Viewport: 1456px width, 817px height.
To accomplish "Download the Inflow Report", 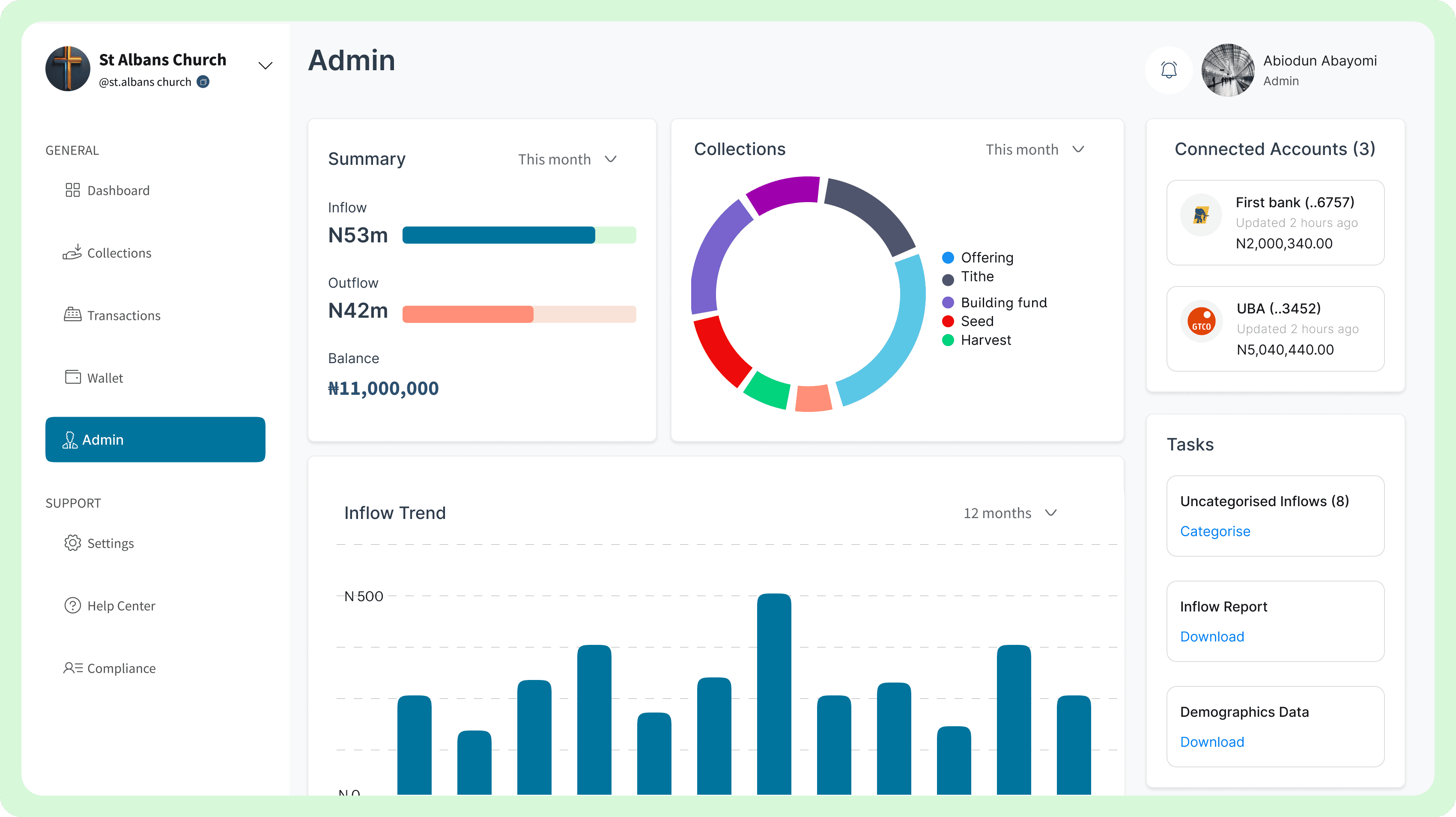I will 1212,636.
